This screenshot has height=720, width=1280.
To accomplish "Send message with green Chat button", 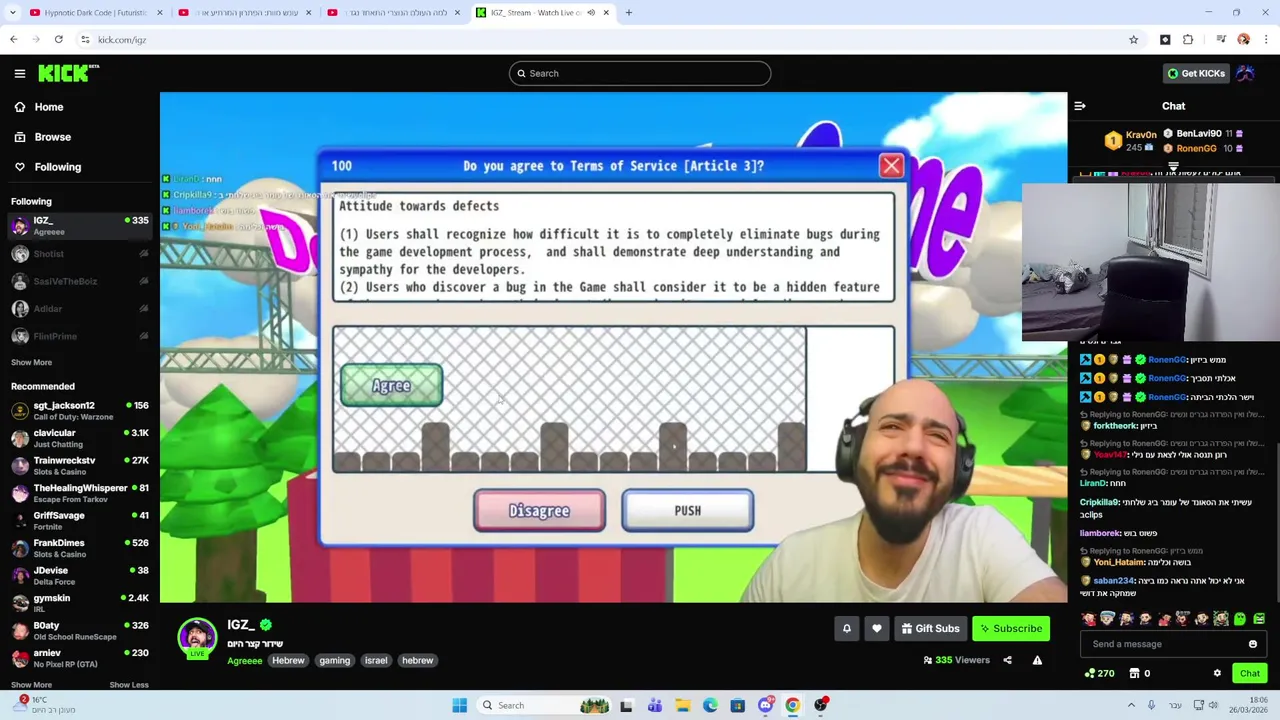I will point(1250,674).
